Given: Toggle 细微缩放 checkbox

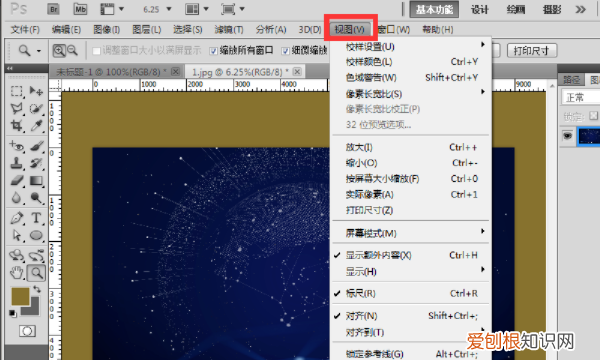Looking at the screenshot, I should 285,51.
